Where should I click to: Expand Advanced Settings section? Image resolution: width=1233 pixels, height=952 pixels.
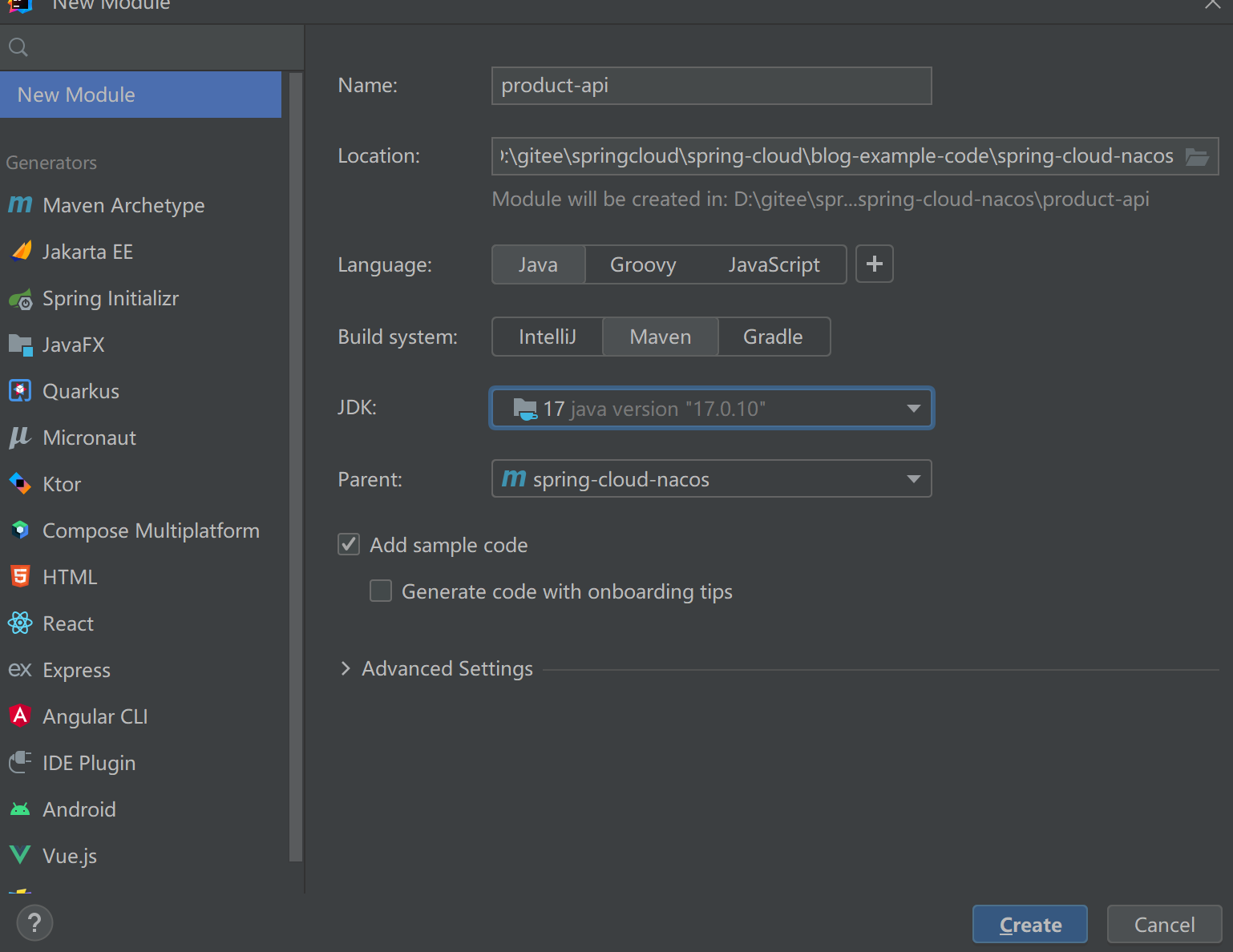coord(346,668)
